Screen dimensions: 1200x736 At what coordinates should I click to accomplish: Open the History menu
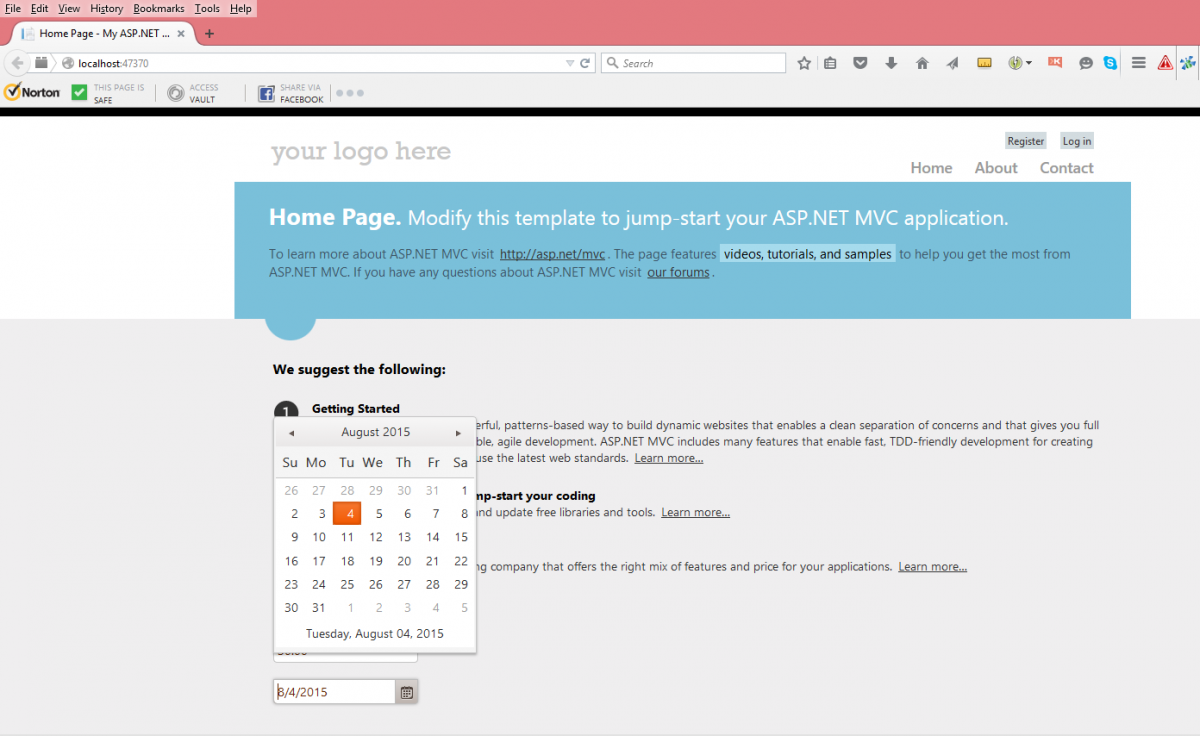coord(106,8)
